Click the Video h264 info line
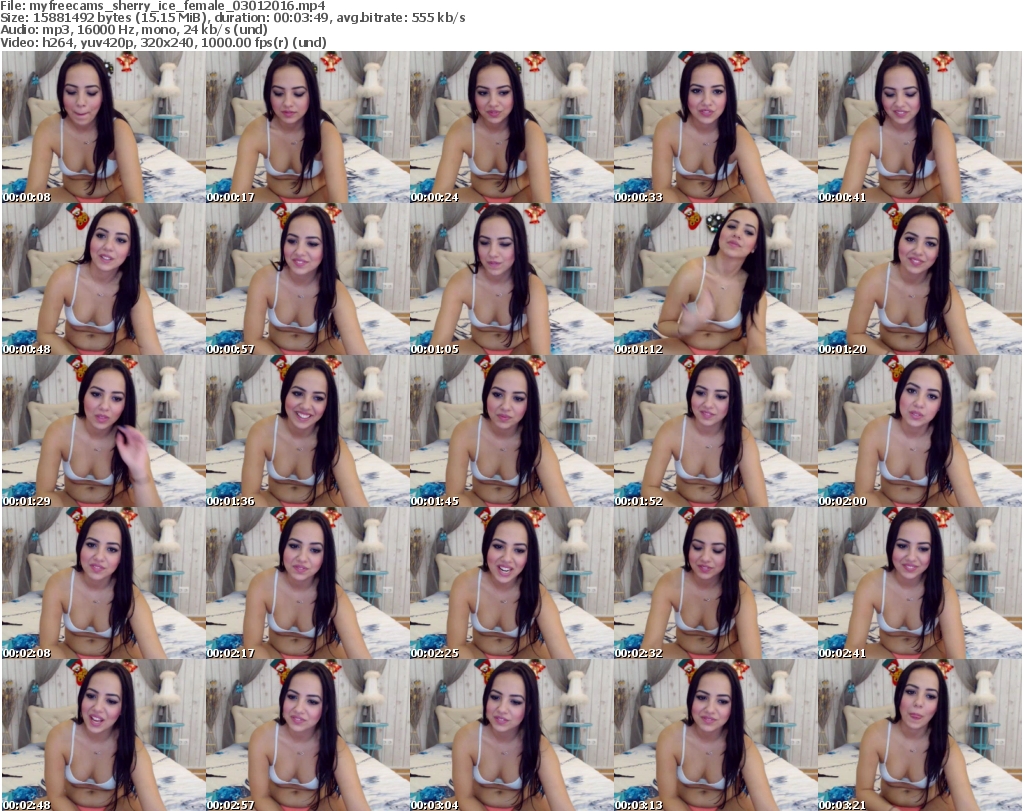The height and width of the screenshot is (811, 1024). pos(163,42)
